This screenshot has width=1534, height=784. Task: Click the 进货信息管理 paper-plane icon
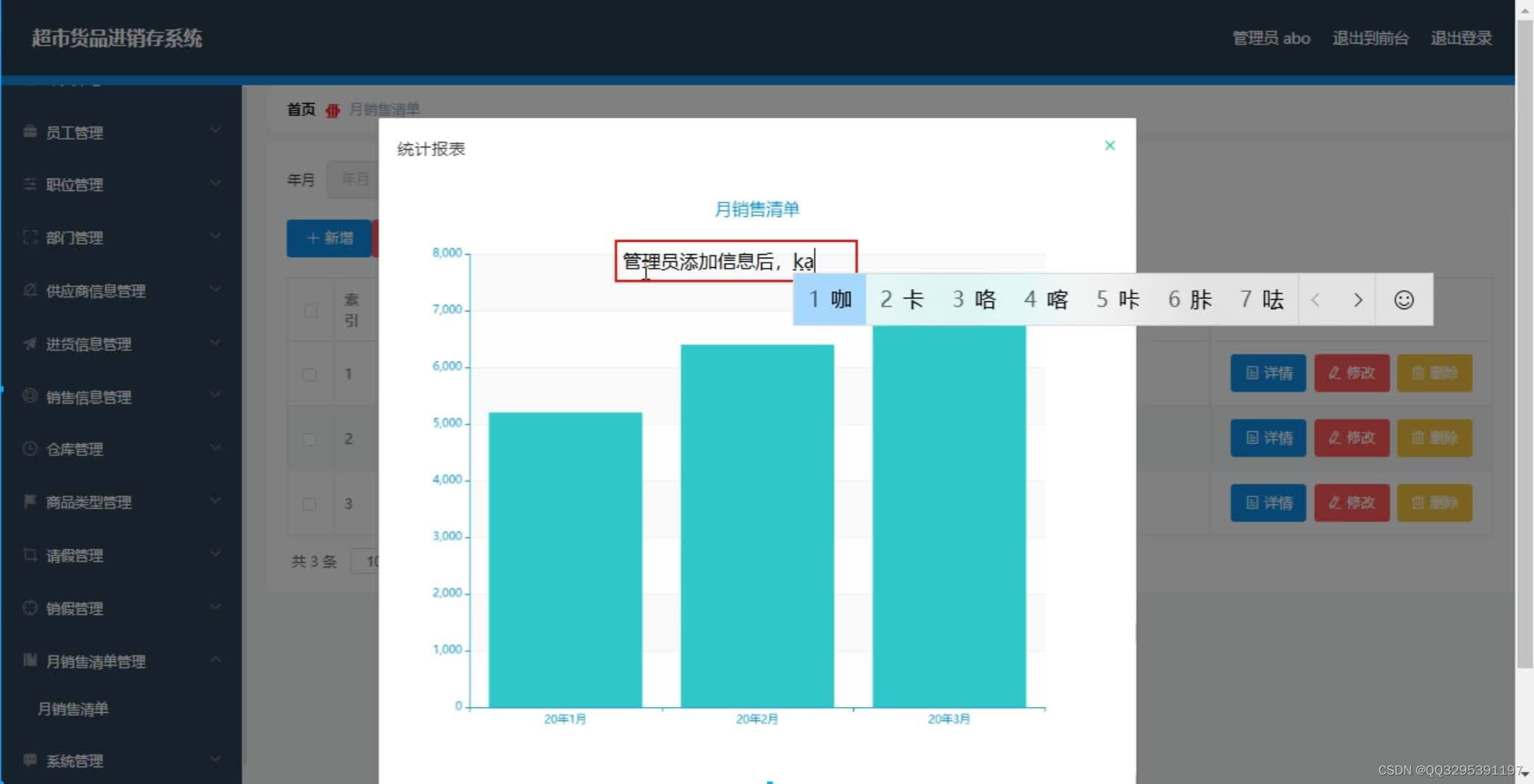pos(30,343)
